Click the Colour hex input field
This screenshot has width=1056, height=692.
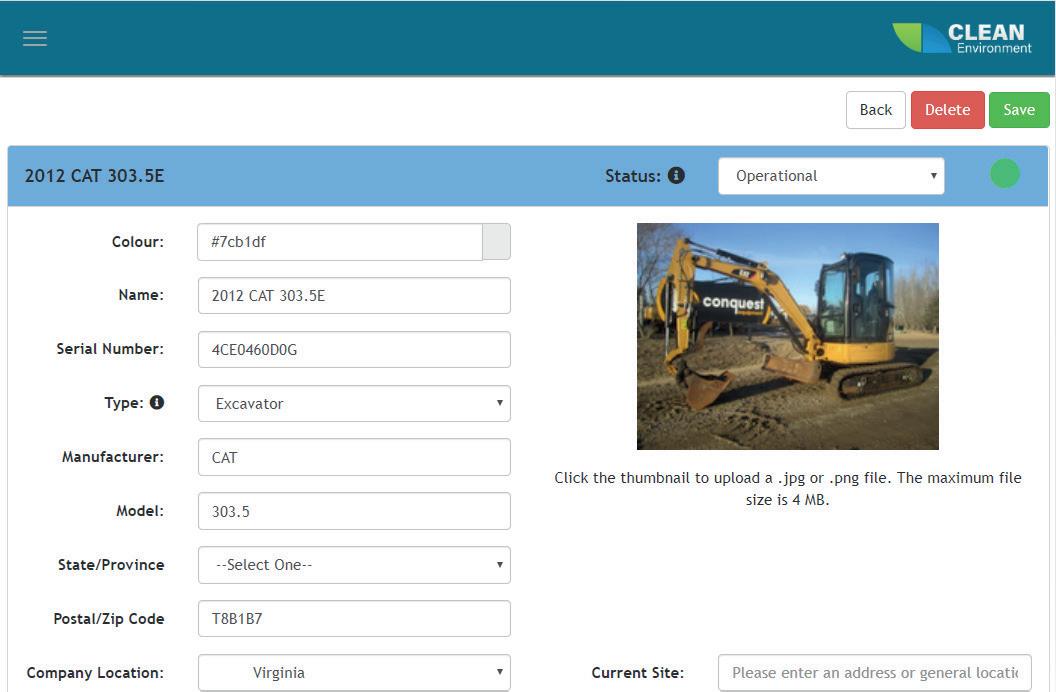tap(340, 242)
